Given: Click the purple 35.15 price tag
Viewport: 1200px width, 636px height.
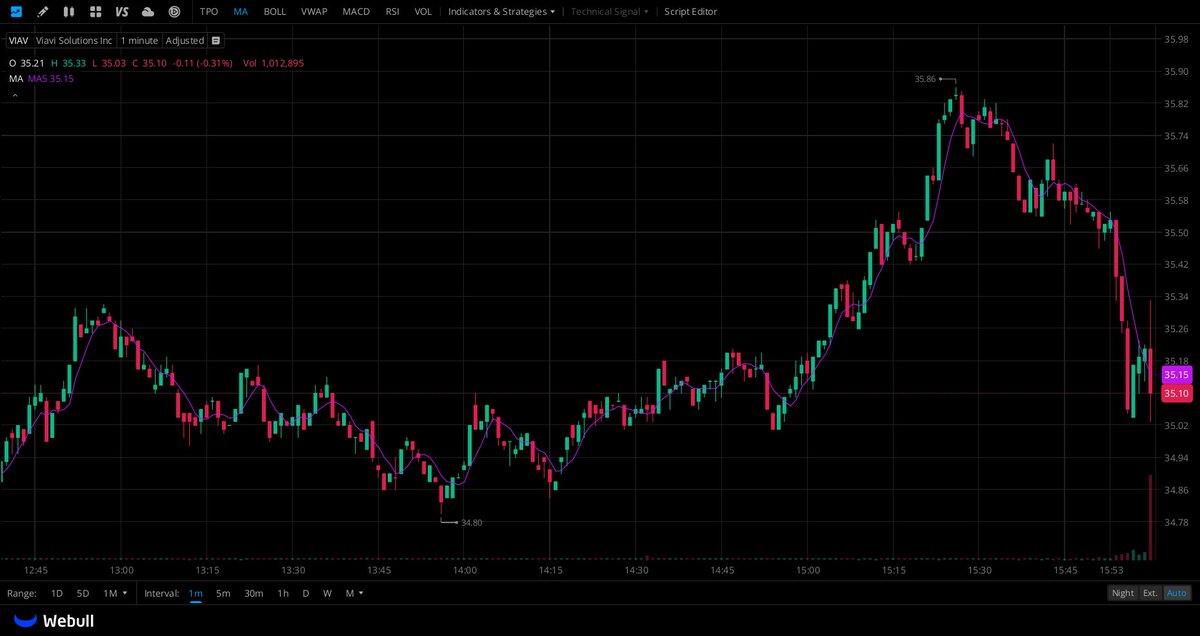Looking at the screenshot, I should 1176,374.
